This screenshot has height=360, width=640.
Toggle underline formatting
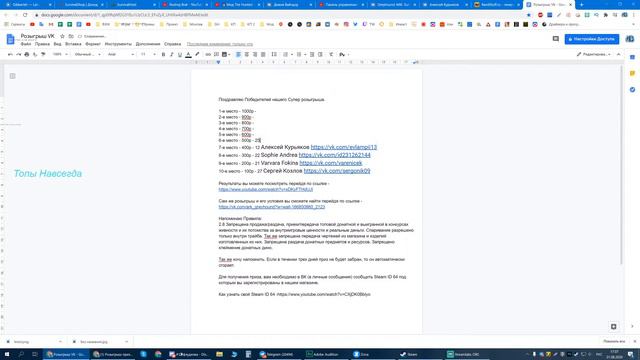(x=180, y=54)
